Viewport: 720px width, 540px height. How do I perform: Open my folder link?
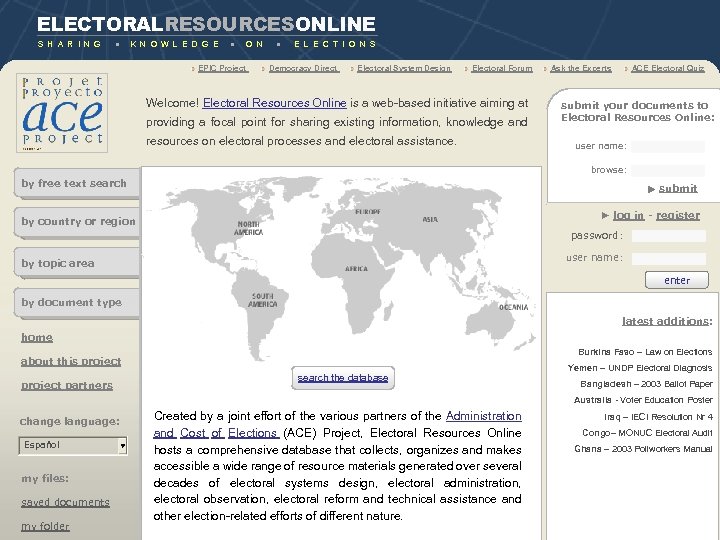click(45, 526)
